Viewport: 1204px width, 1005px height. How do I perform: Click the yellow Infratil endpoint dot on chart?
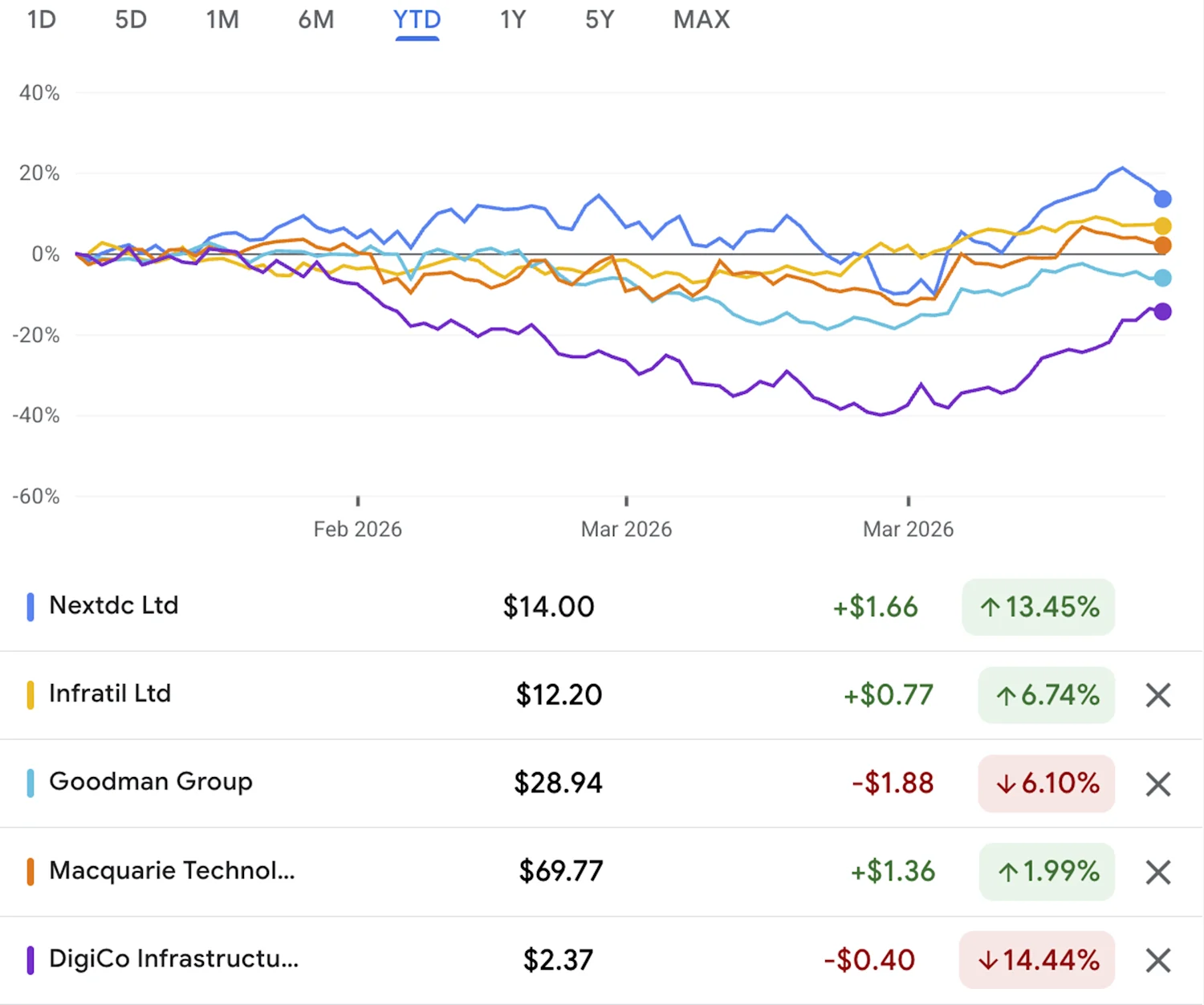(1162, 226)
